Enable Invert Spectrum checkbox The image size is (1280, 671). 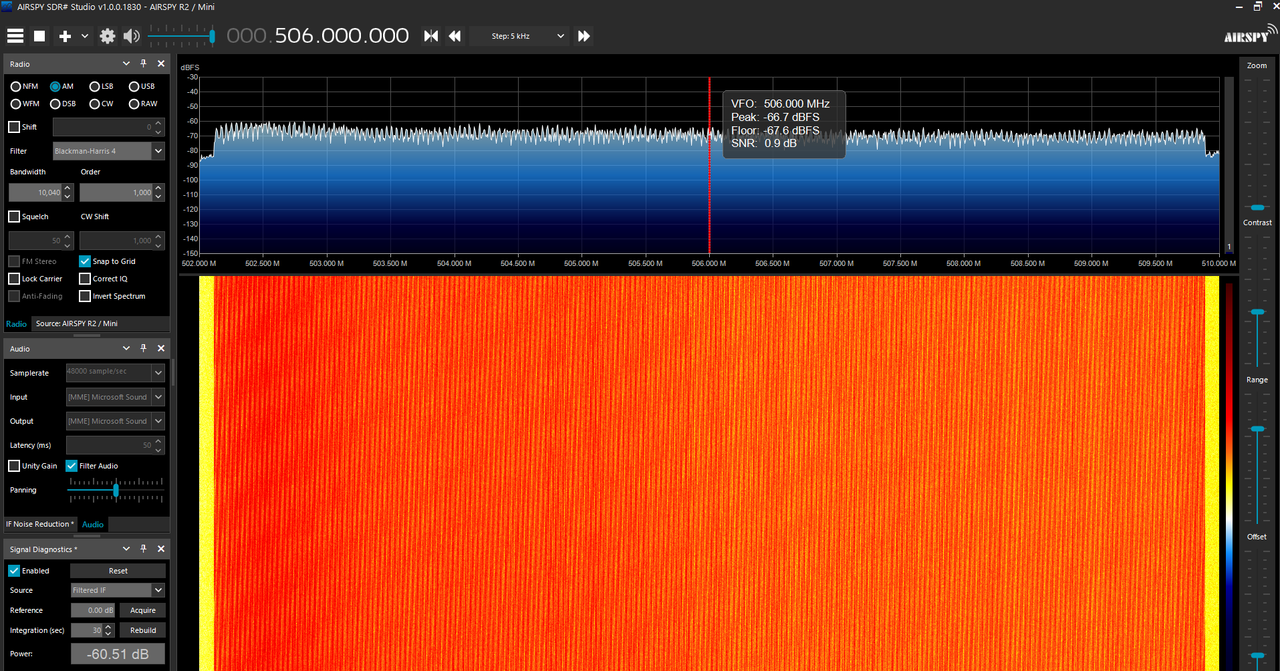click(85, 296)
